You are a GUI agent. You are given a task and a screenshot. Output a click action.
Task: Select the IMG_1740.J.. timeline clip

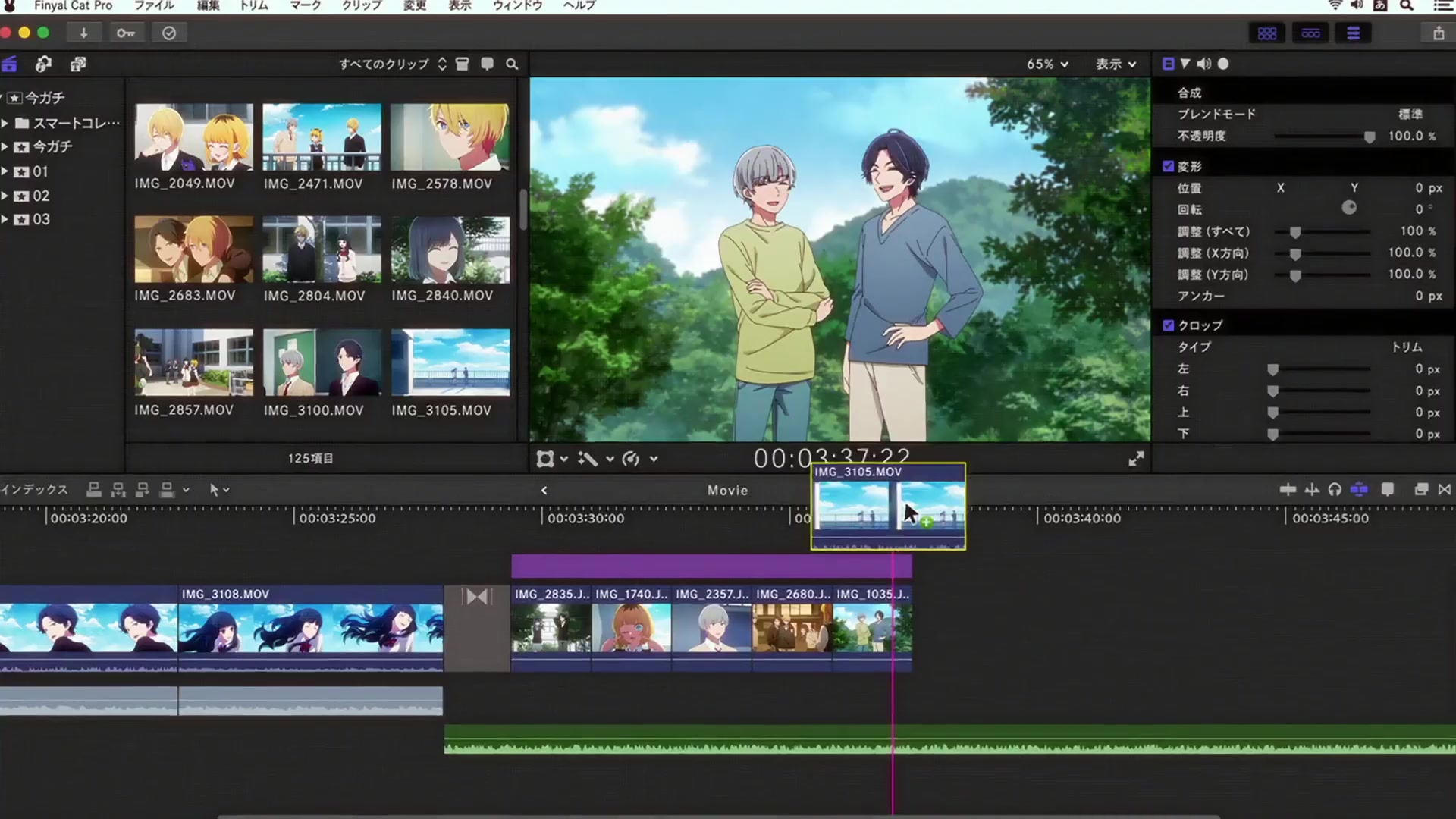[x=632, y=628]
